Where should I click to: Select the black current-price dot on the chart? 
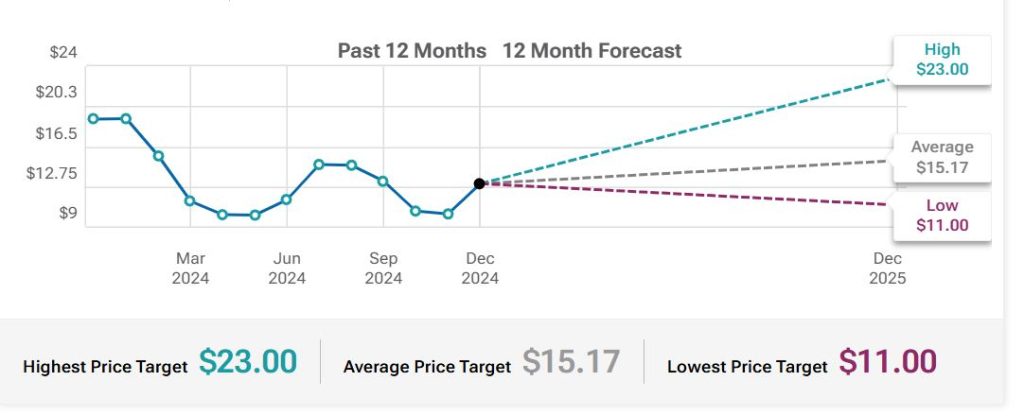(480, 183)
